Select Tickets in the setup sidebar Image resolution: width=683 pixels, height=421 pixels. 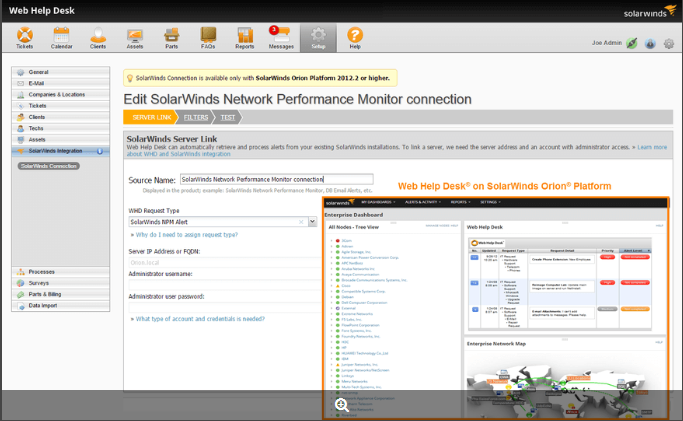(x=61, y=106)
